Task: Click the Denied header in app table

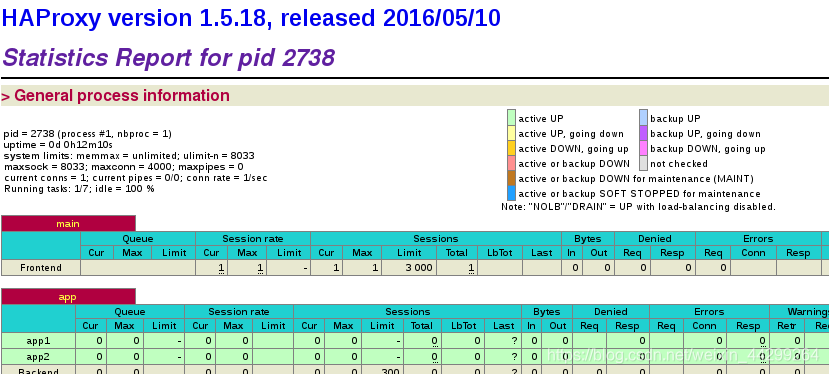Action: coord(611,312)
